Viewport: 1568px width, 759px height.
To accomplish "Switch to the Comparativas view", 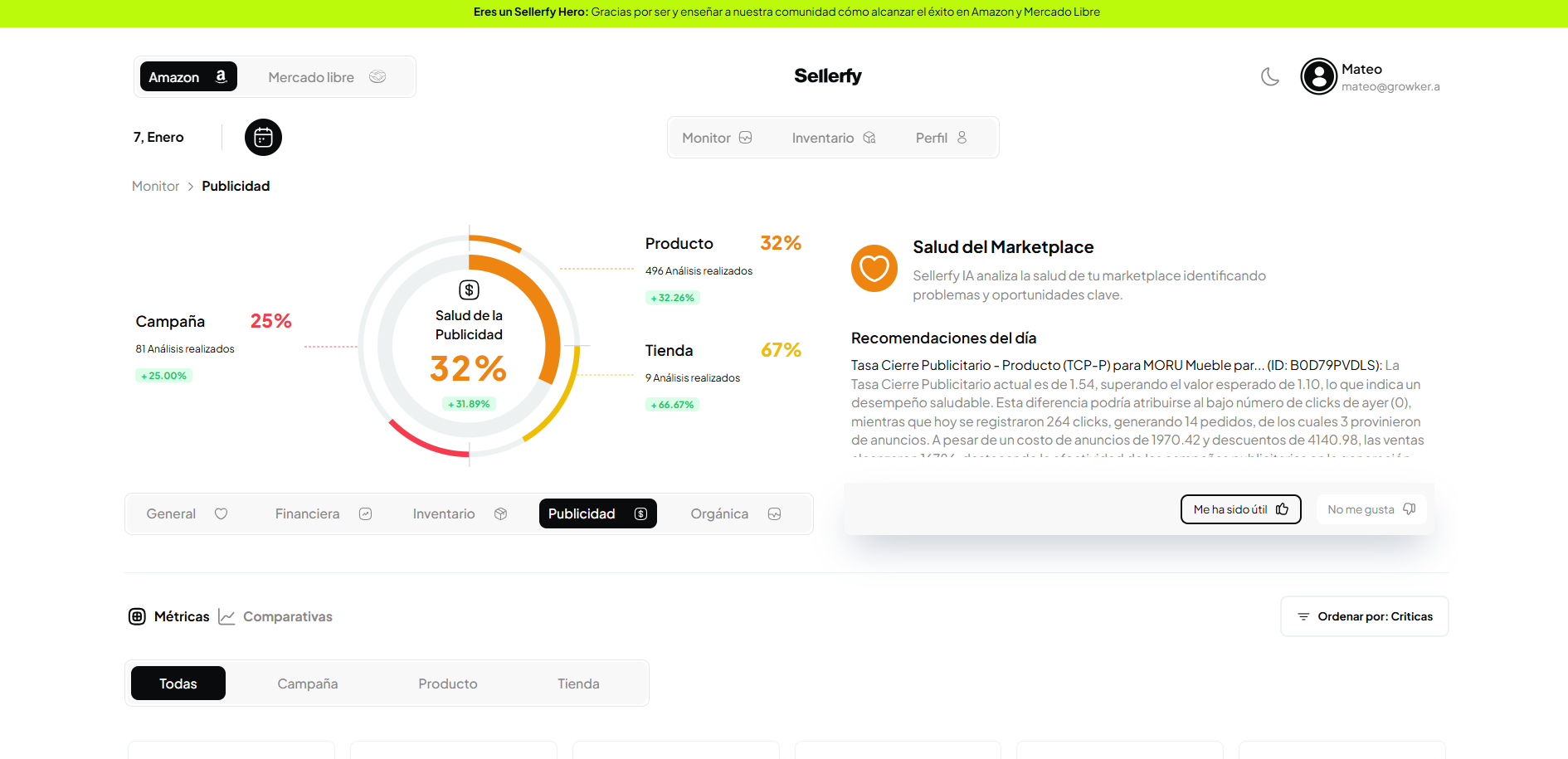I will coord(275,616).
